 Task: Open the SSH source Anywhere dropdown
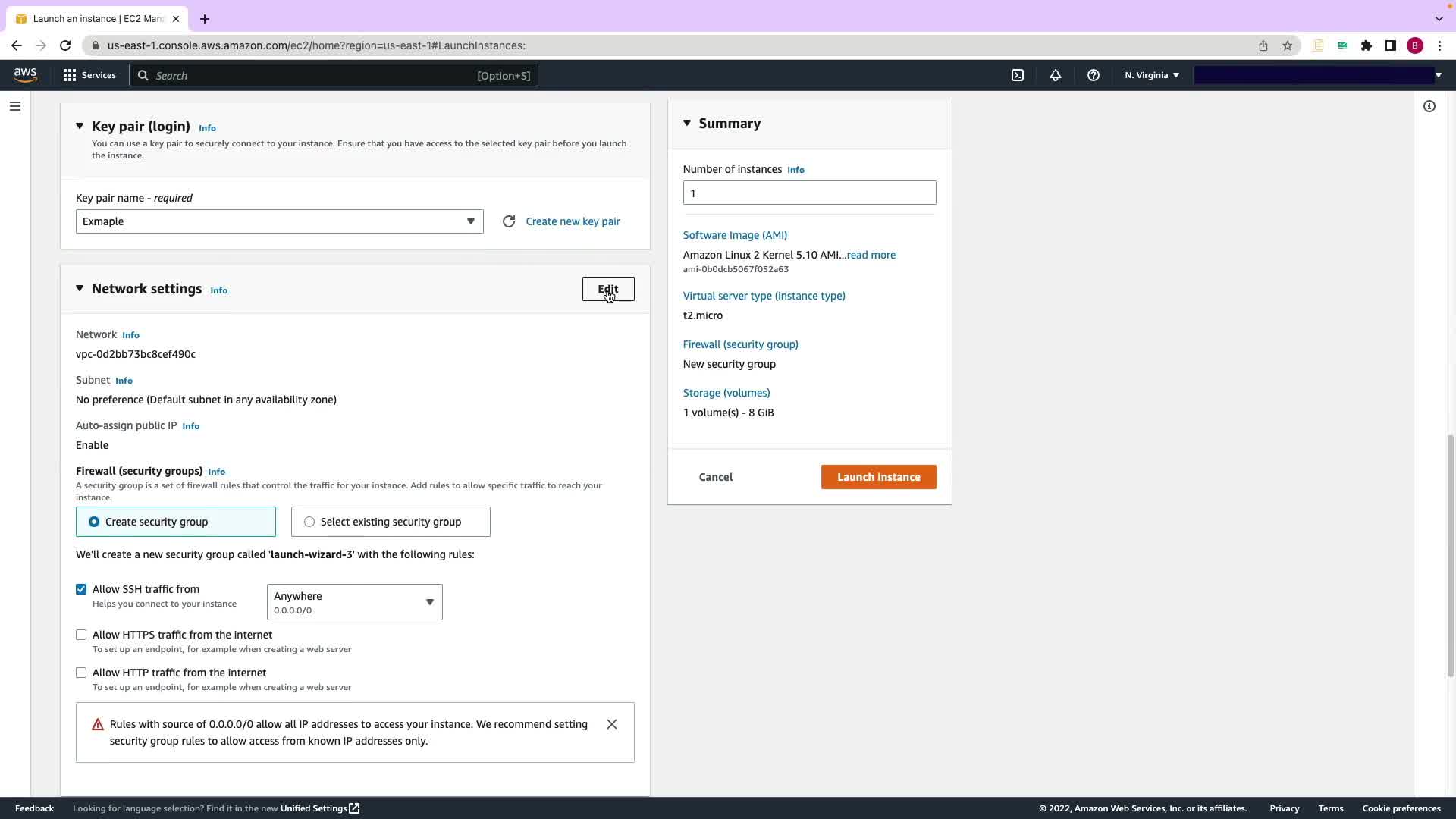pos(354,602)
